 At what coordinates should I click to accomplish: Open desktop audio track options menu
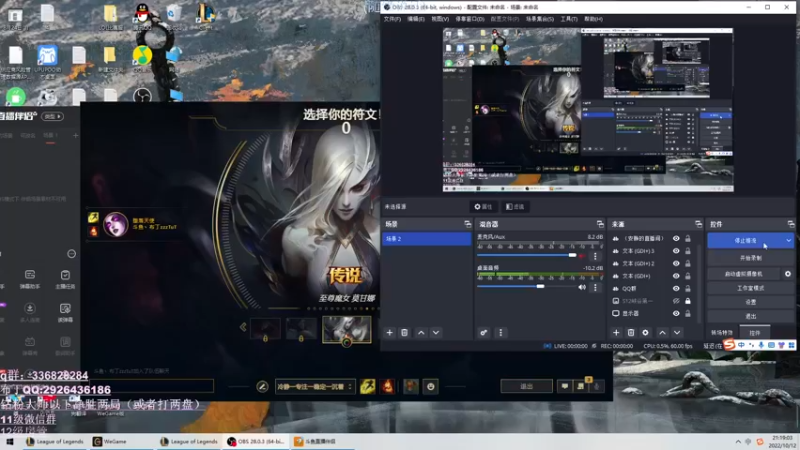tap(595, 288)
